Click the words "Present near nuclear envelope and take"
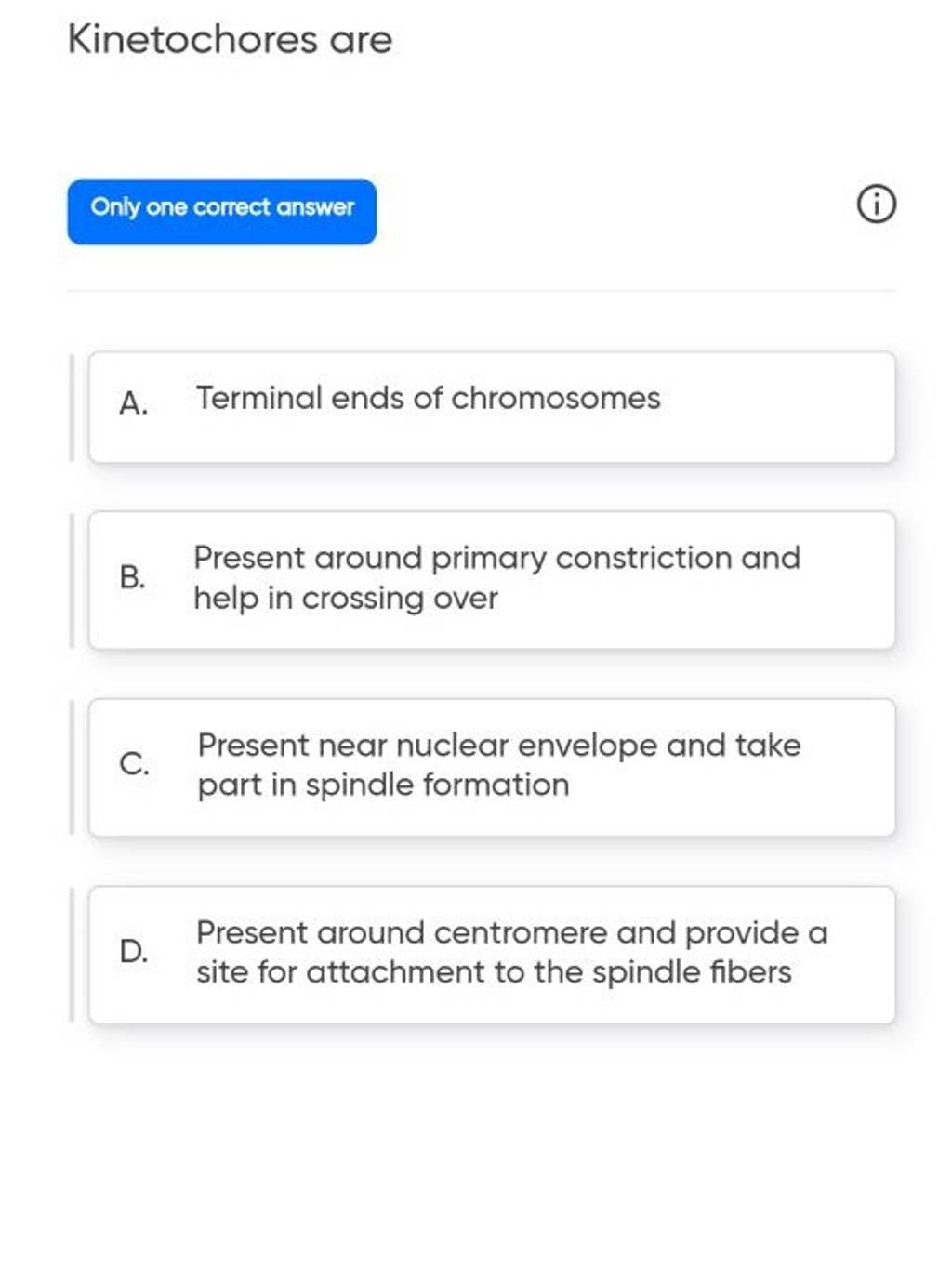 point(499,746)
